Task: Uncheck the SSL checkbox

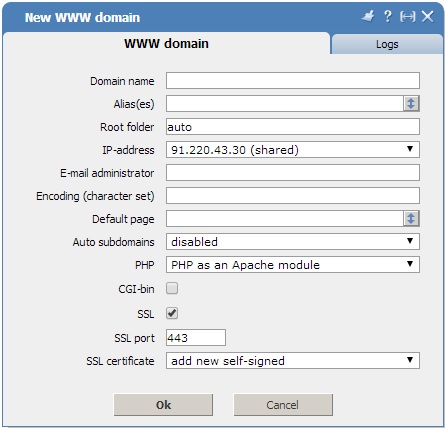Action: tap(172, 313)
